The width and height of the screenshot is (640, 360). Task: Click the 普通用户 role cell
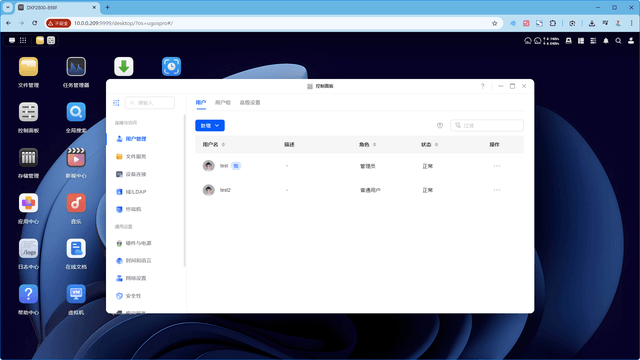click(x=370, y=190)
